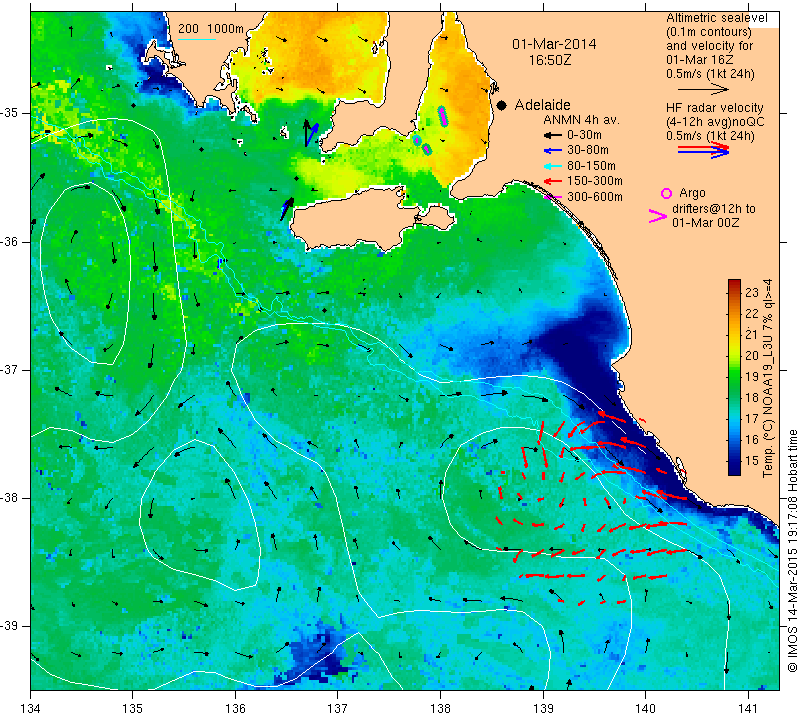Click the 300-600m magenta arrow legend symbol
This screenshot has width=800, height=720.
pos(553,197)
